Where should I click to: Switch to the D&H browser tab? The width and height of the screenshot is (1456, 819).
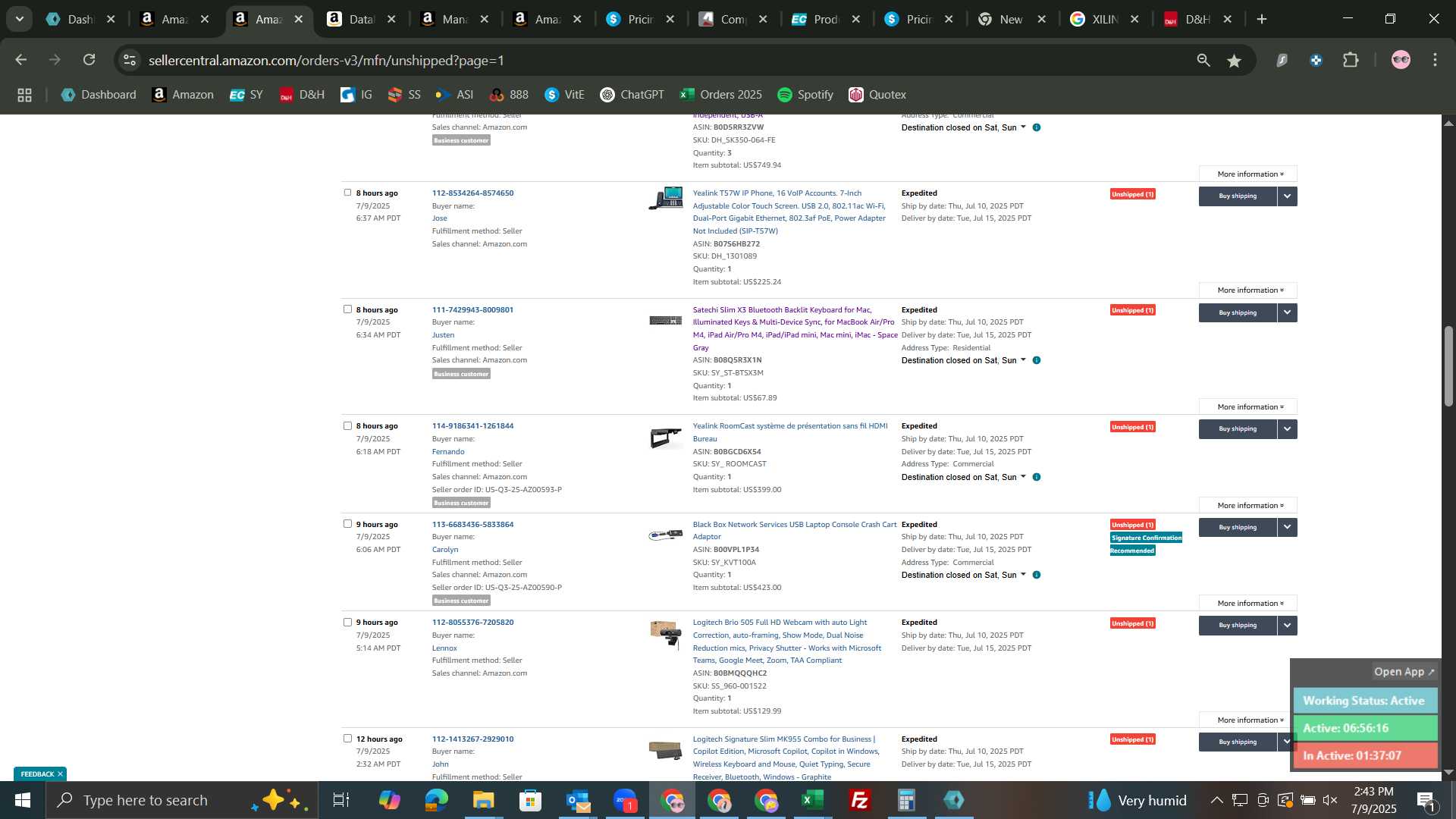point(1197,19)
